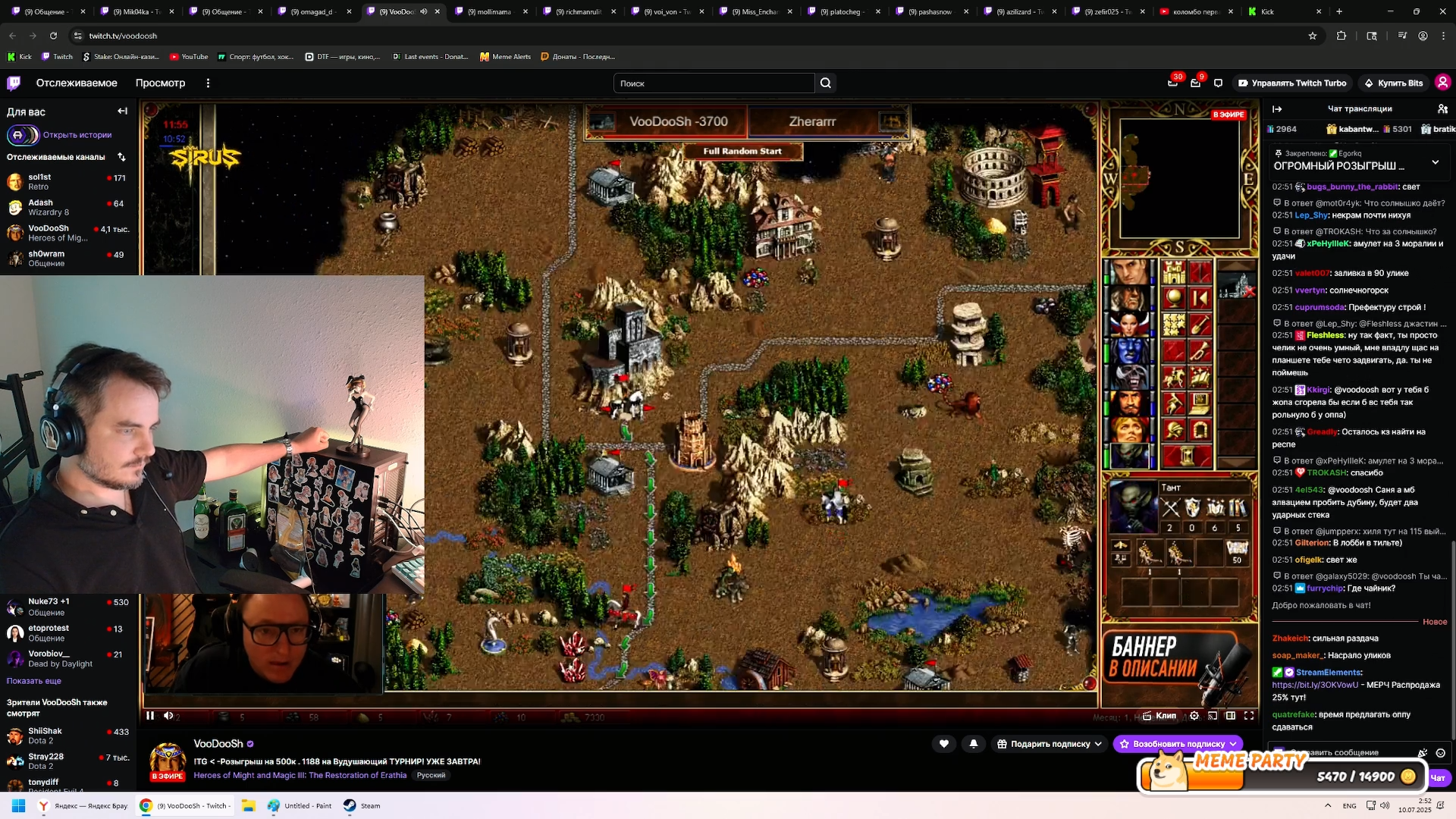Open File Explorer from taskbar
Viewport: 1456px width, 819px height.
(248, 805)
